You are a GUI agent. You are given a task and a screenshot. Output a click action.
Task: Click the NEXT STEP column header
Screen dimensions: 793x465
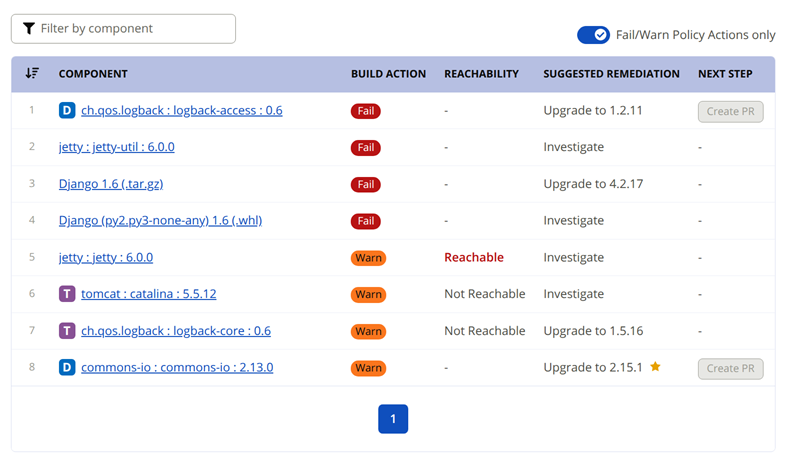click(x=725, y=74)
